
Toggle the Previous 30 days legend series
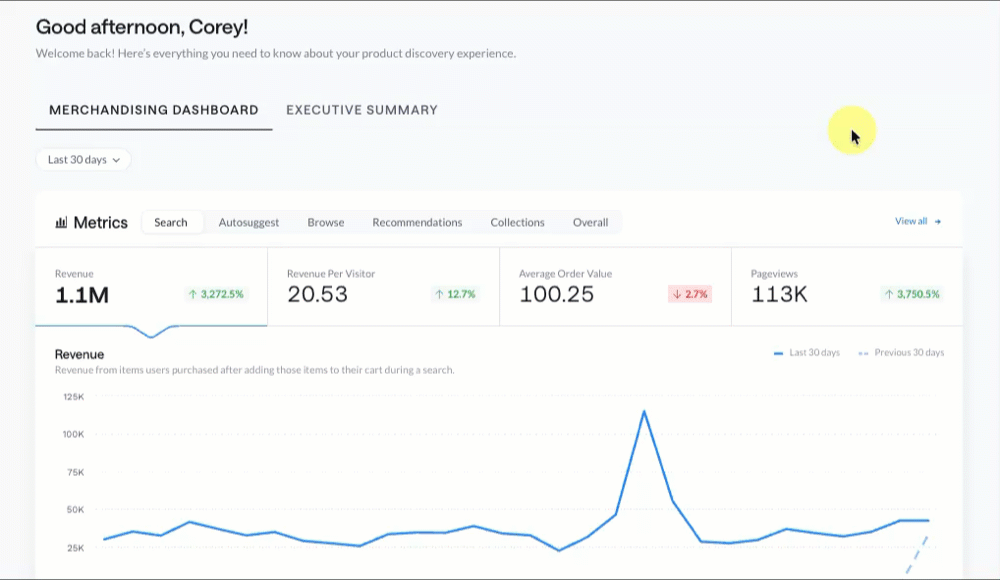click(x=901, y=353)
